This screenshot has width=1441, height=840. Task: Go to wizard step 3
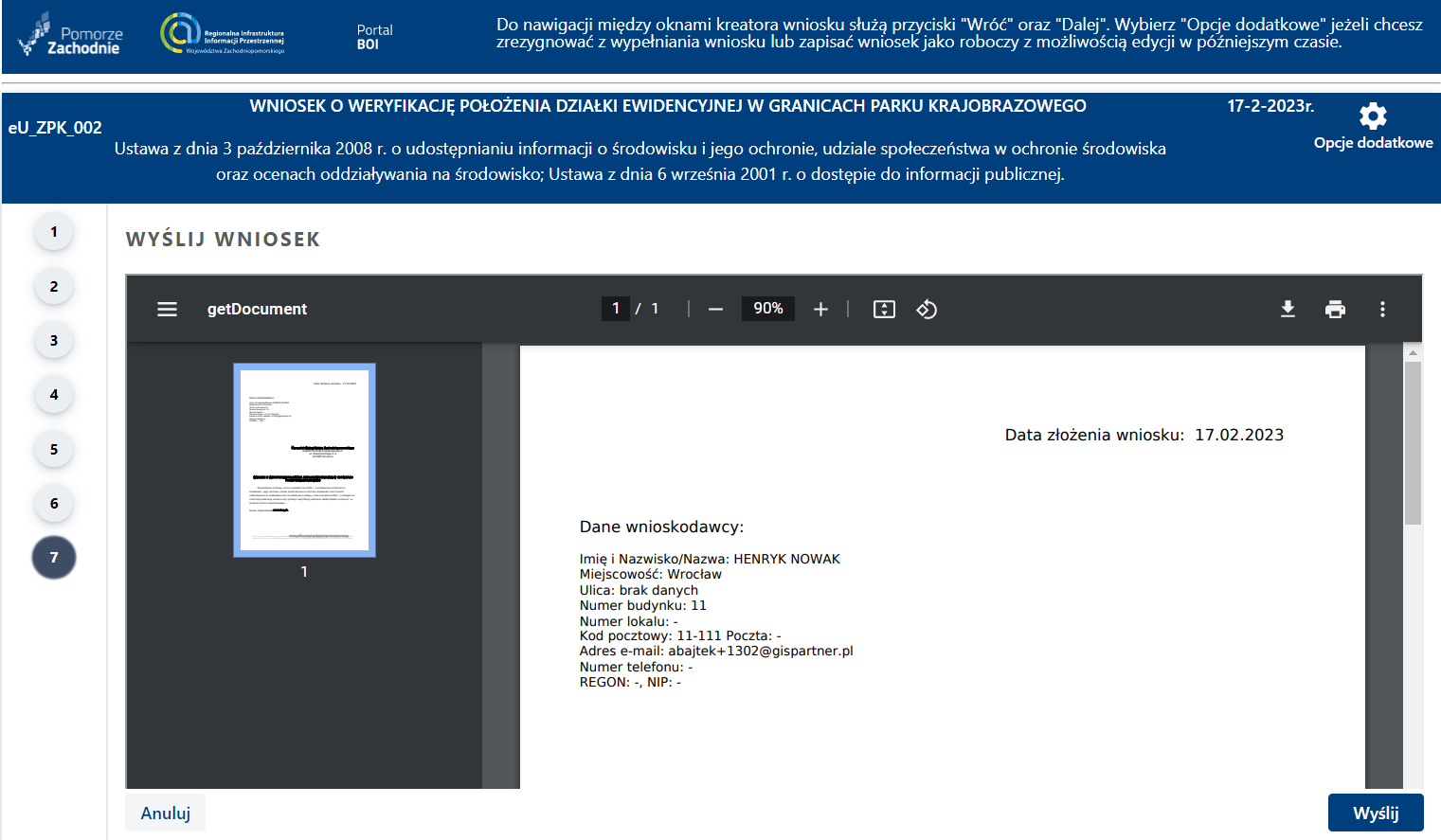[54, 341]
